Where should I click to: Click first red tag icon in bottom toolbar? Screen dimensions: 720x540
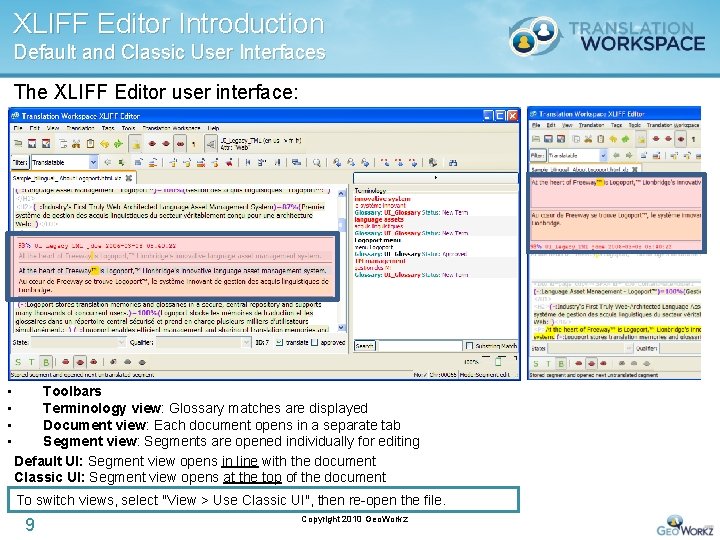coord(66,362)
